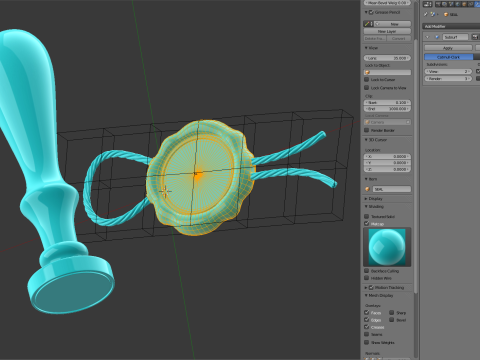Click the Delete Frame button
Viewport: 480px width, 360px height.
[375, 38]
